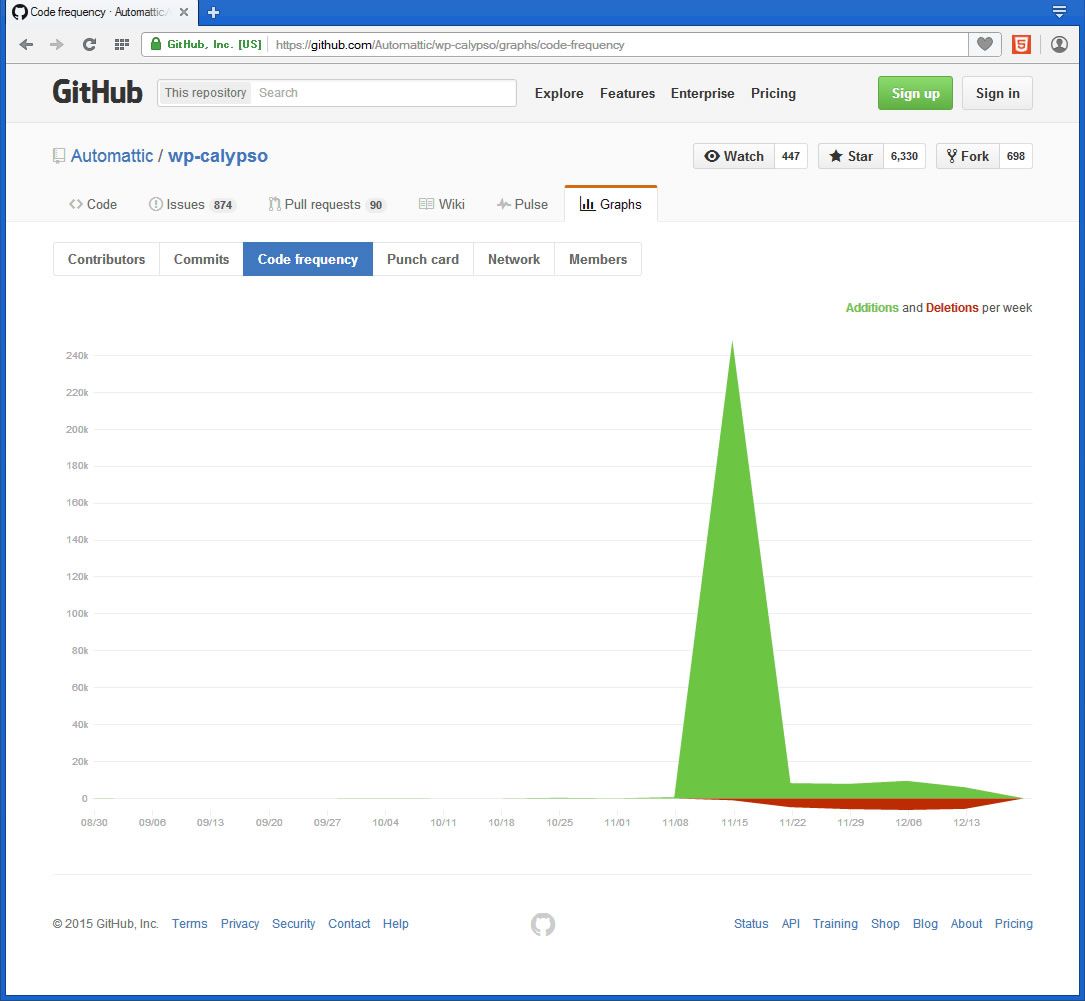This screenshot has height=1001, width=1085.
Task: Click the orange HTML5 extension icon
Action: 1021,45
